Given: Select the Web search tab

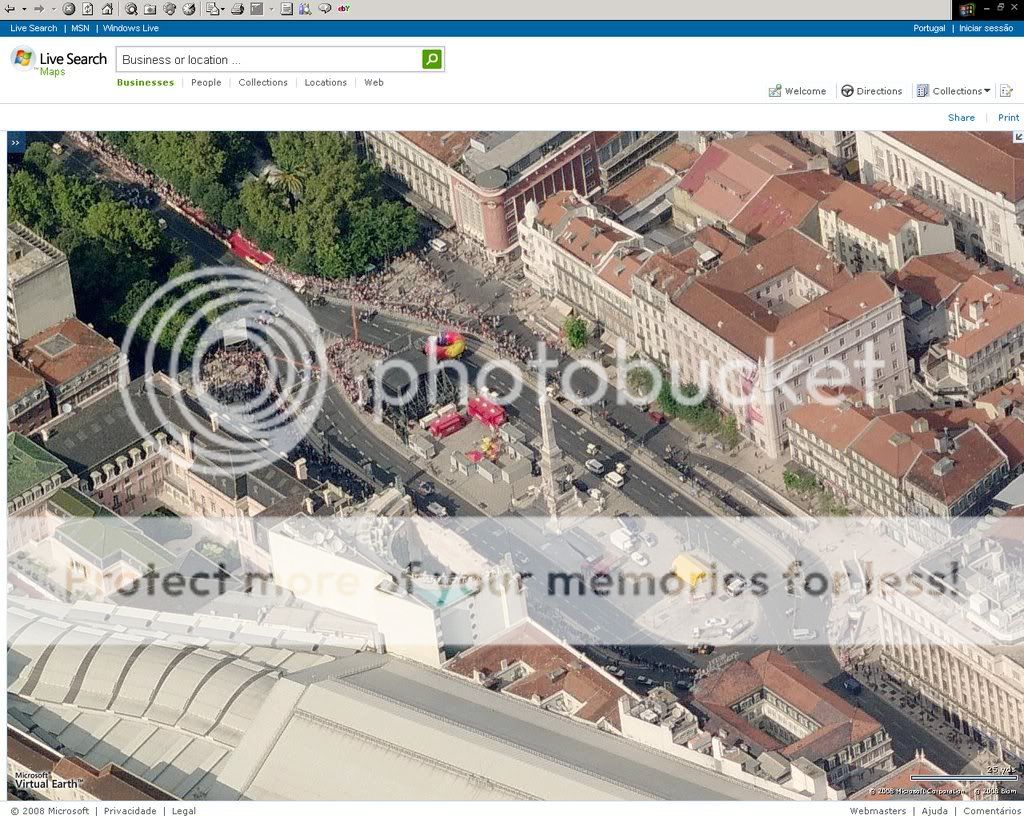Looking at the screenshot, I should (x=374, y=82).
